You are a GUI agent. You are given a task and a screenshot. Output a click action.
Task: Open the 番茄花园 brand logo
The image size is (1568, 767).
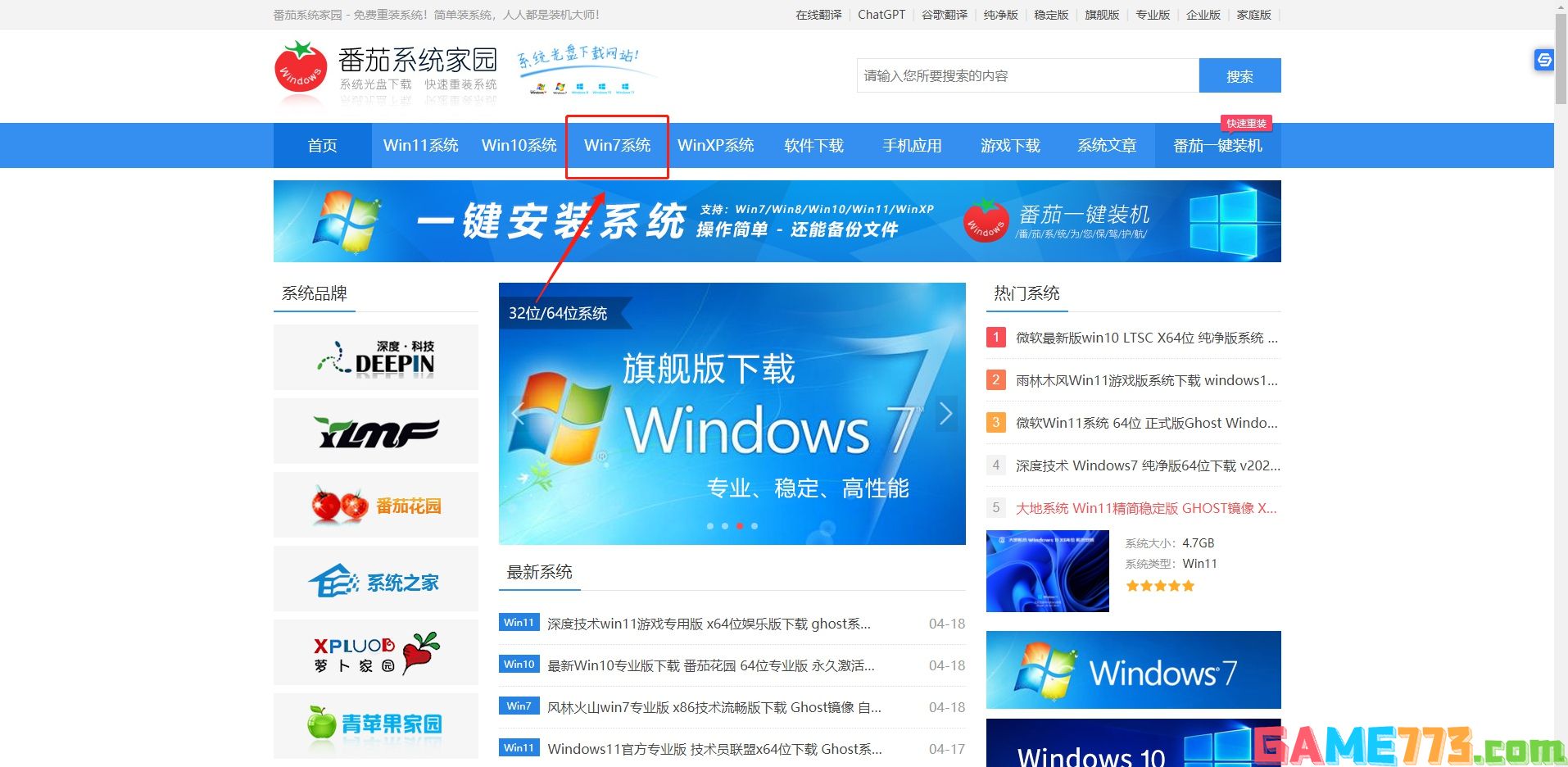[x=376, y=505]
